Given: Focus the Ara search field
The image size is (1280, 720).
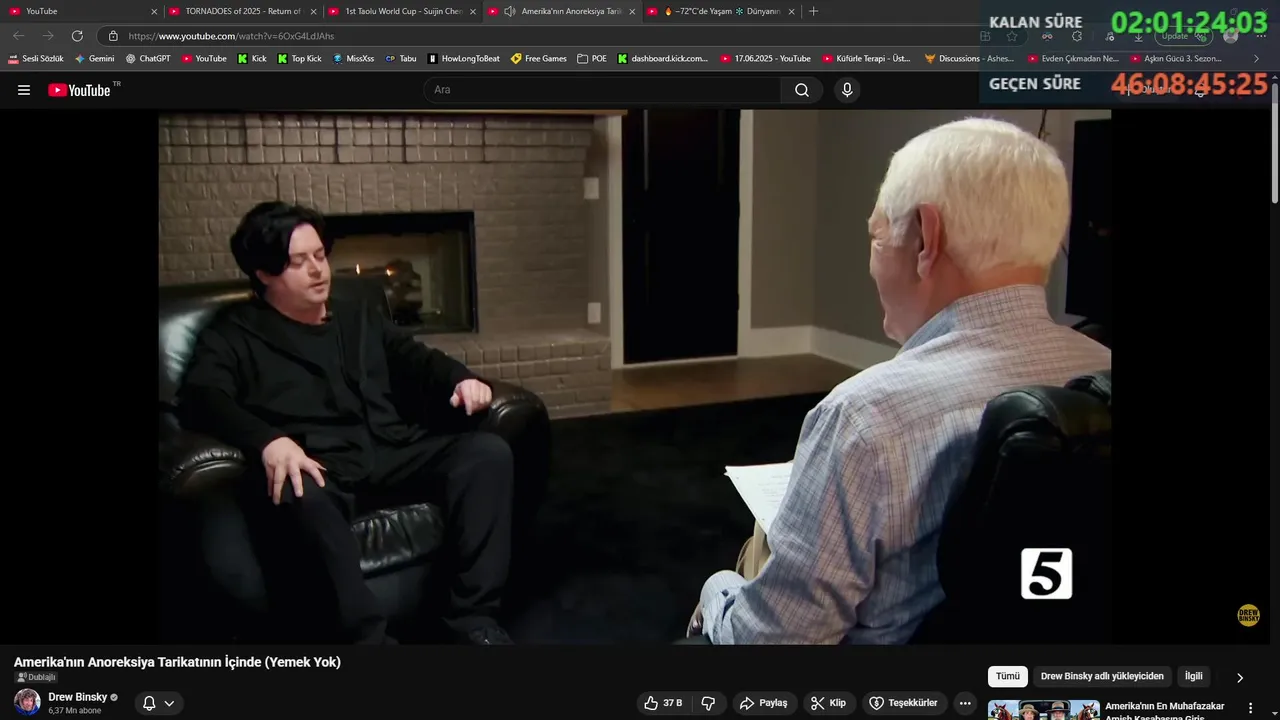Looking at the screenshot, I should [x=603, y=90].
